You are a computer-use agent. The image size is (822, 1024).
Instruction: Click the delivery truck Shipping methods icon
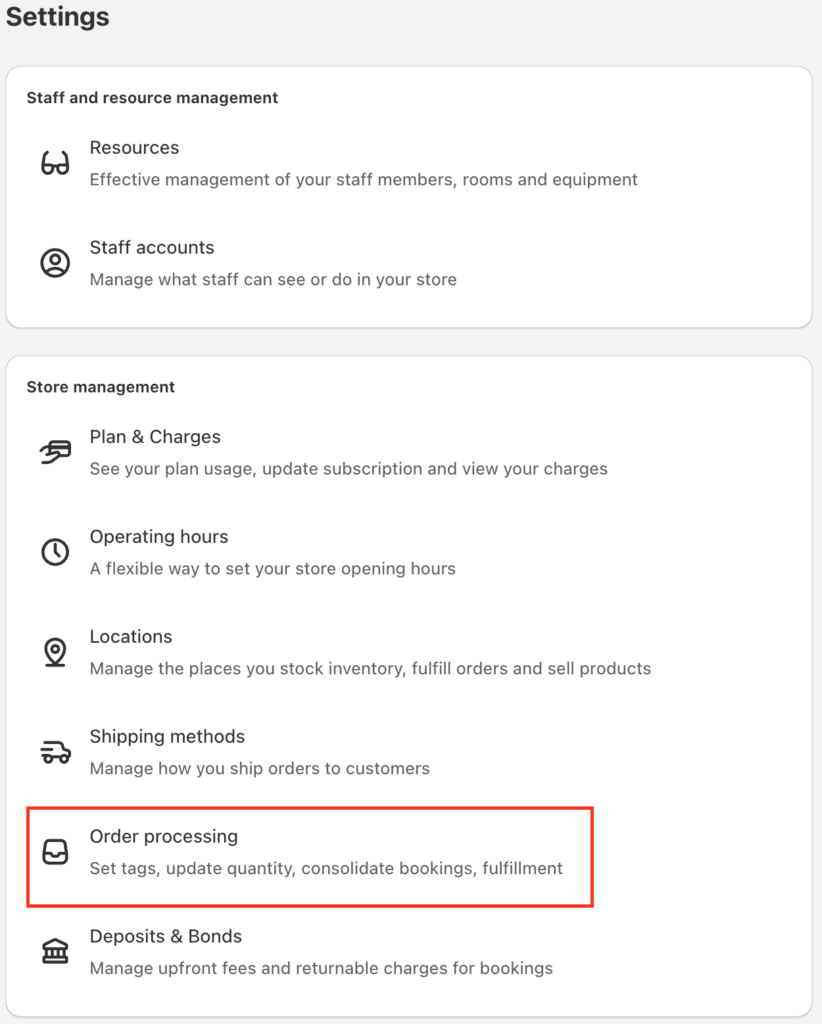[x=55, y=752]
